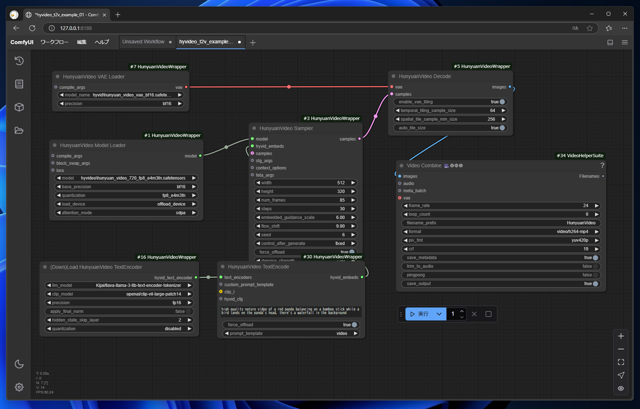Open the queue history sidebar icon
The image size is (640, 409).
(19, 62)
